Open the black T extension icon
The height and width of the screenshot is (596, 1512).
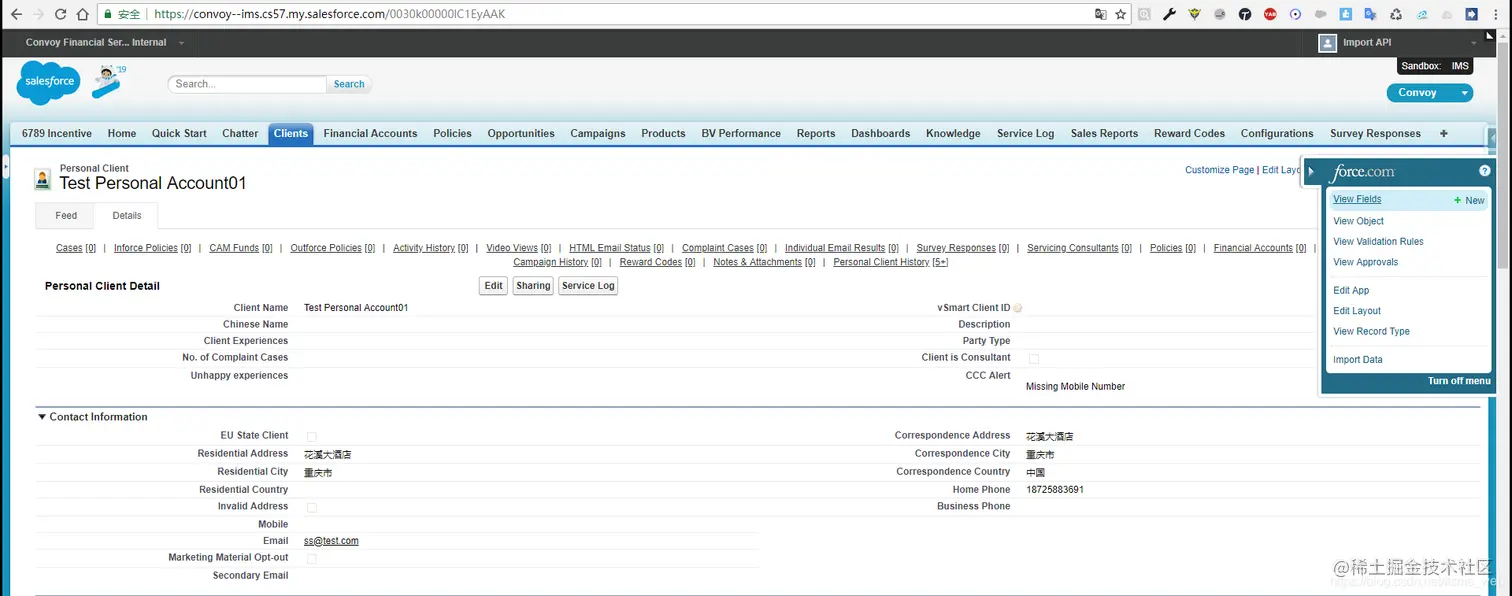pos(1245,14)
